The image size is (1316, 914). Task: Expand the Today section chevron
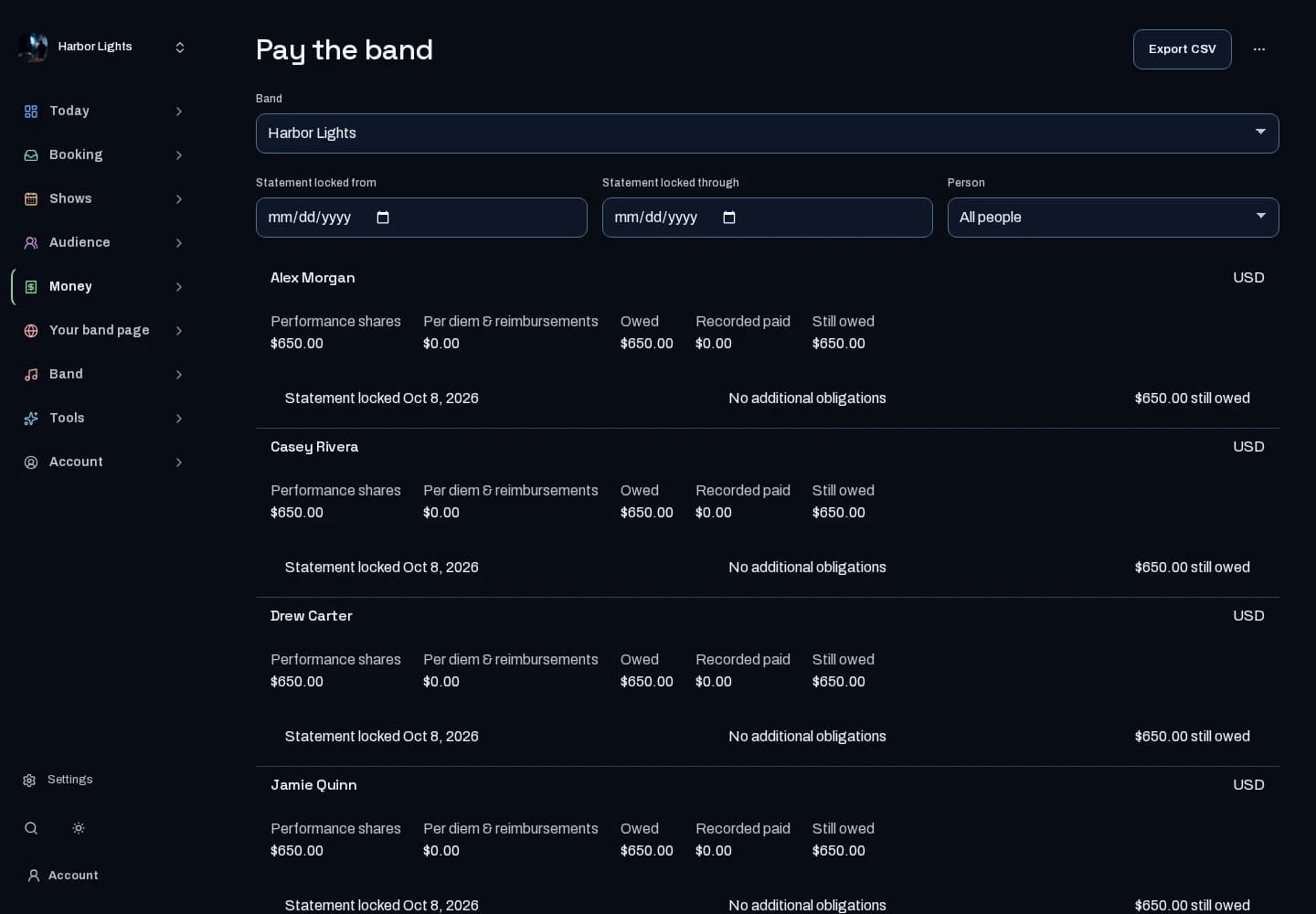(179, 112)
